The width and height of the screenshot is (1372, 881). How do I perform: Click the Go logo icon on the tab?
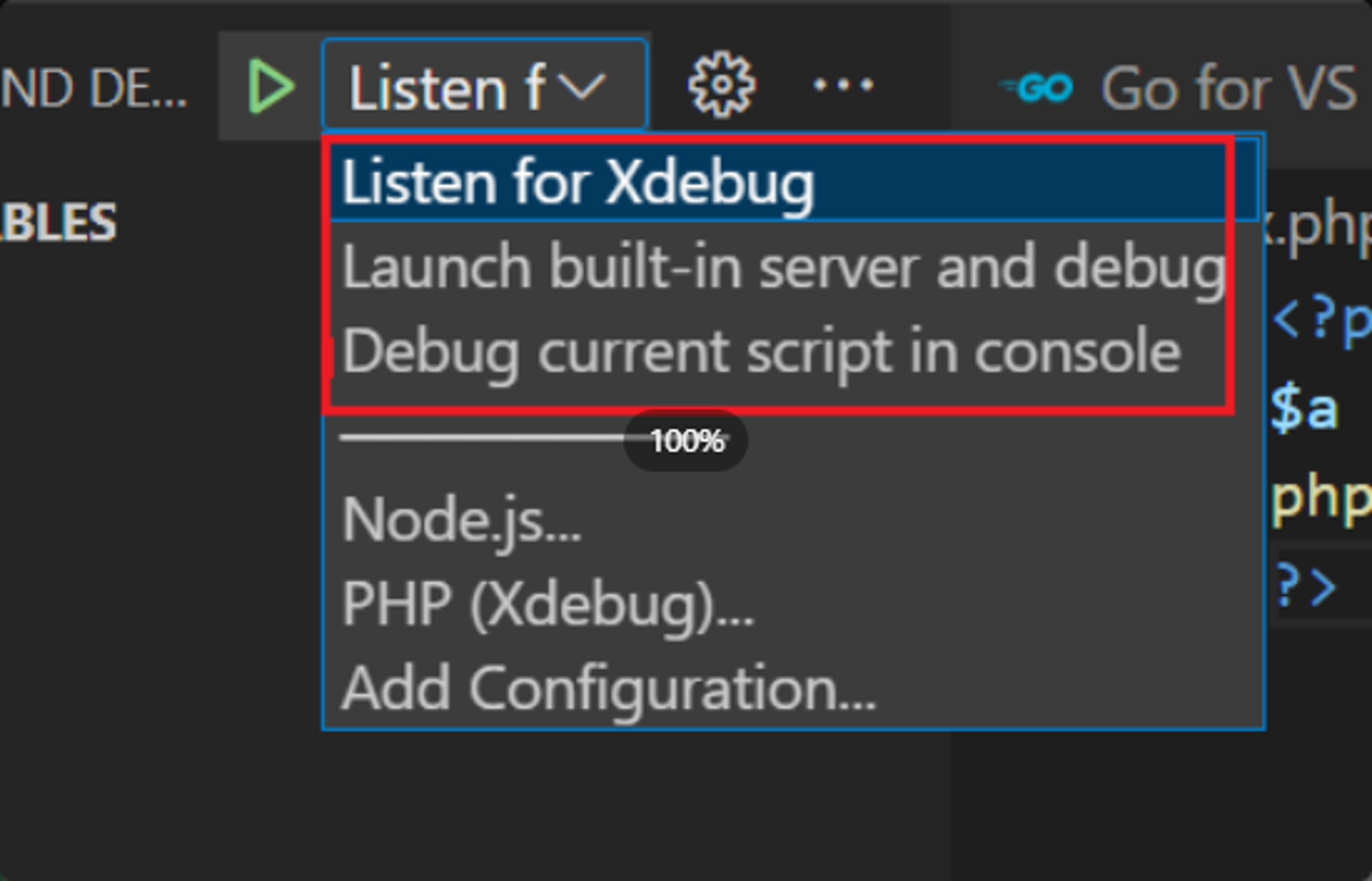(1036, 87)
